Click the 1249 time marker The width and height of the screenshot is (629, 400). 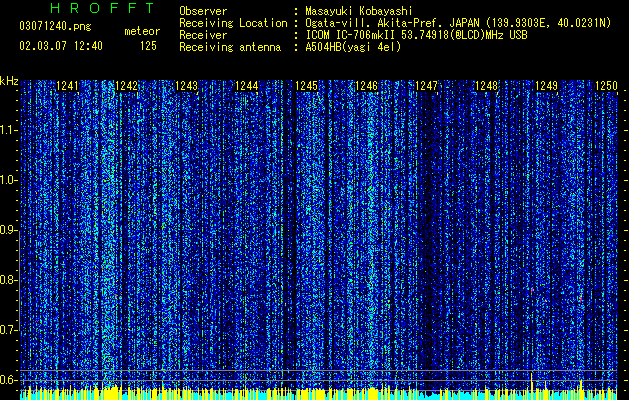click(x=546, y=86)
